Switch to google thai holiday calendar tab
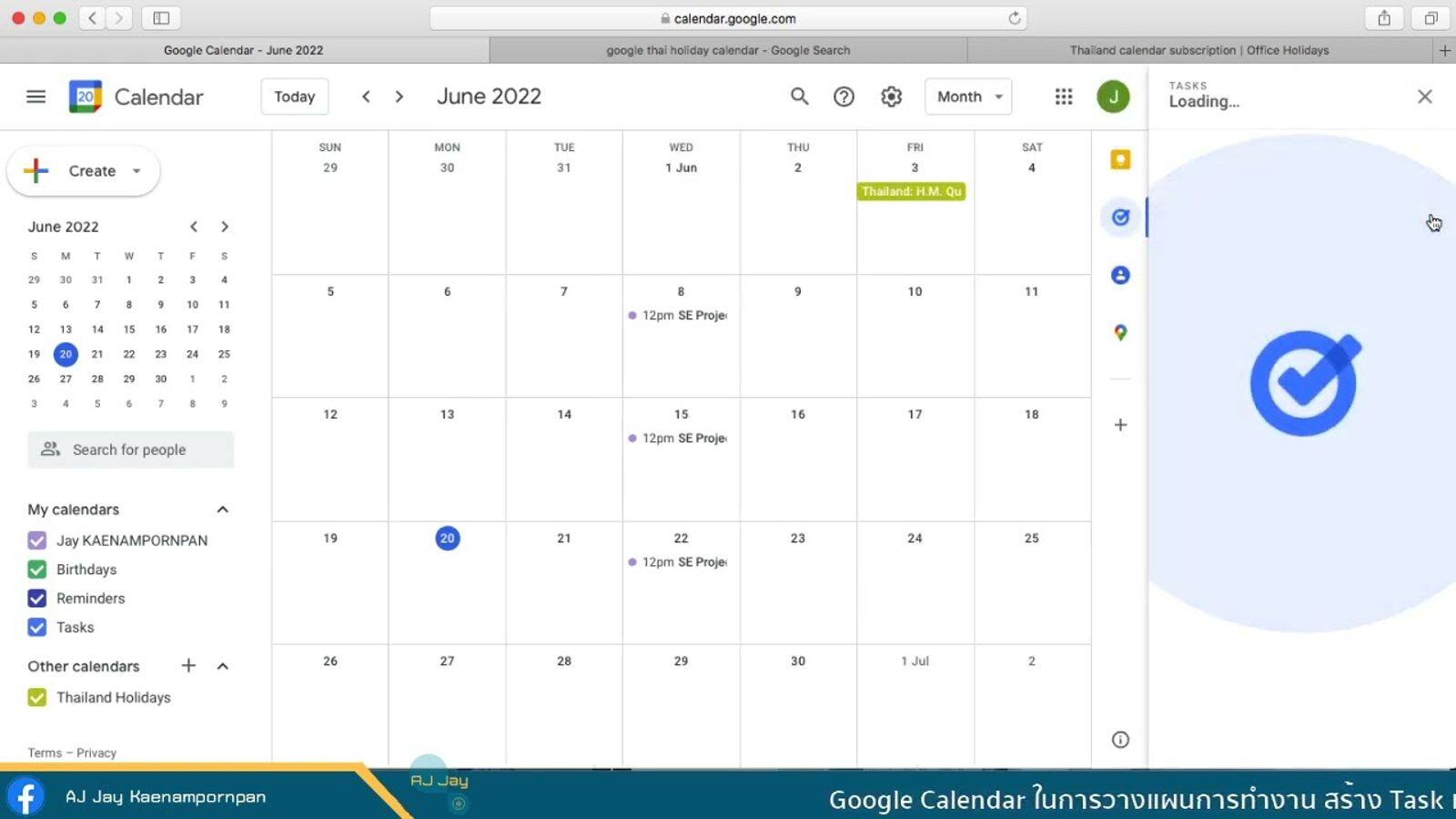The height and width of the screenshot is (819, 1456). point(728,51)
